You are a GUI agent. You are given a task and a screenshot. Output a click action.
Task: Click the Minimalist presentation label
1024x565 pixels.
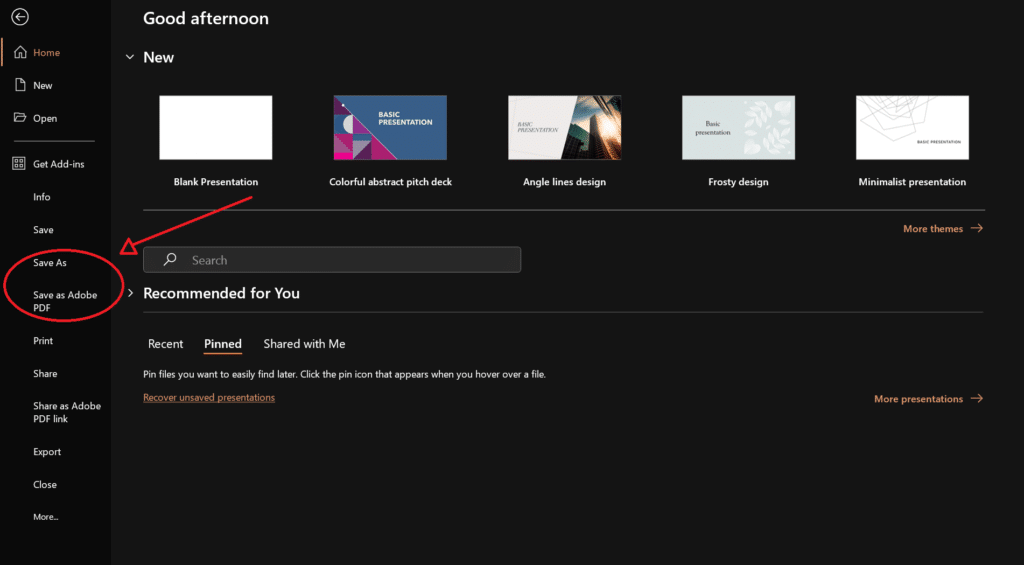[912, 182]
